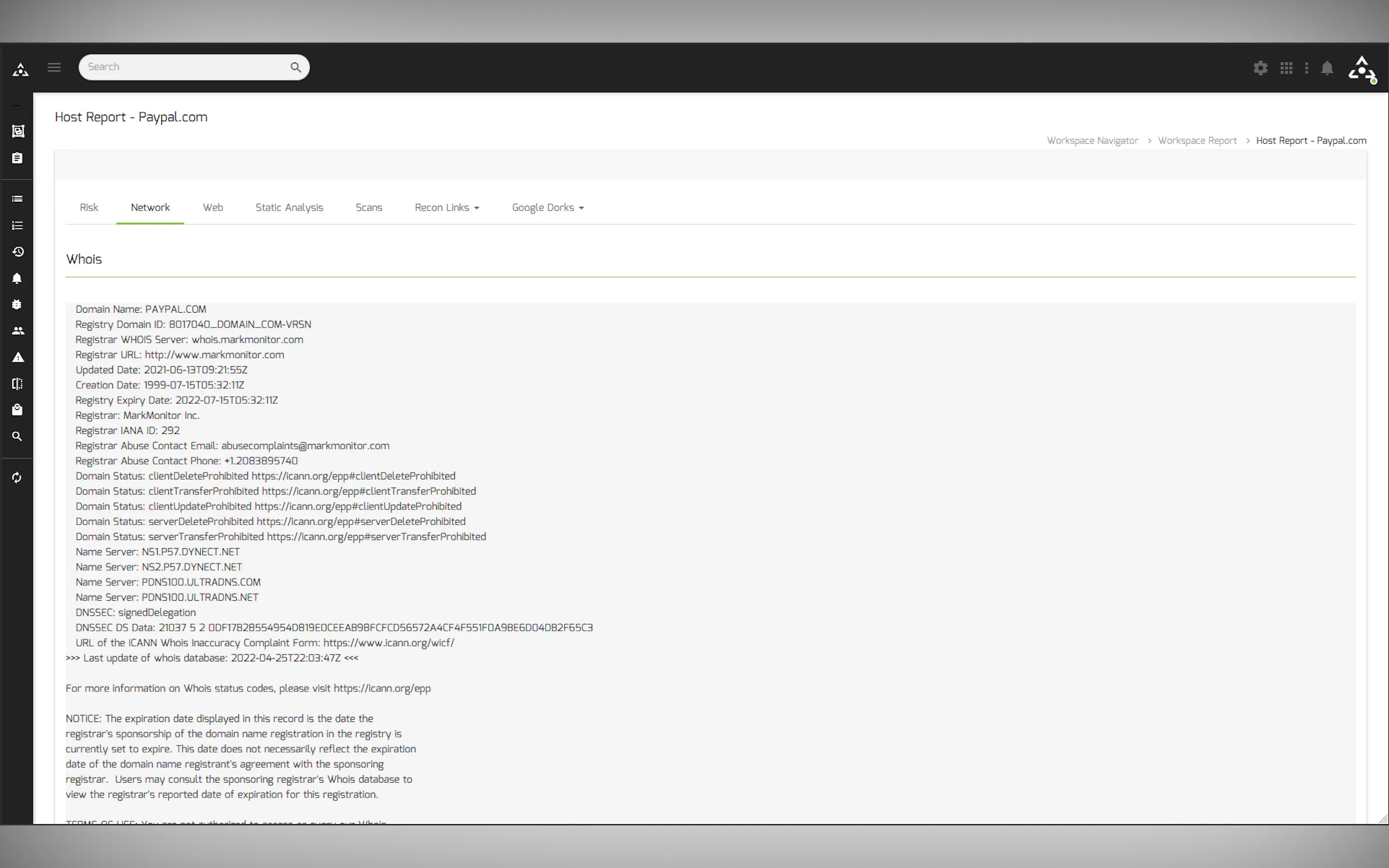
Task: Go to Workspace Navigator breadcrumb link
Action: point(1092,140)
